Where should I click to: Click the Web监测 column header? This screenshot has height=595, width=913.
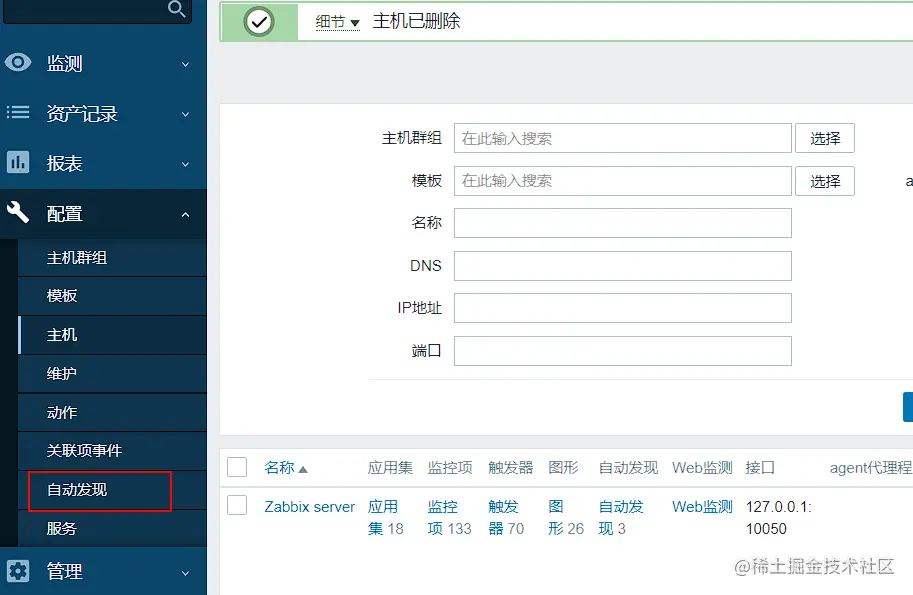point(702,468)
